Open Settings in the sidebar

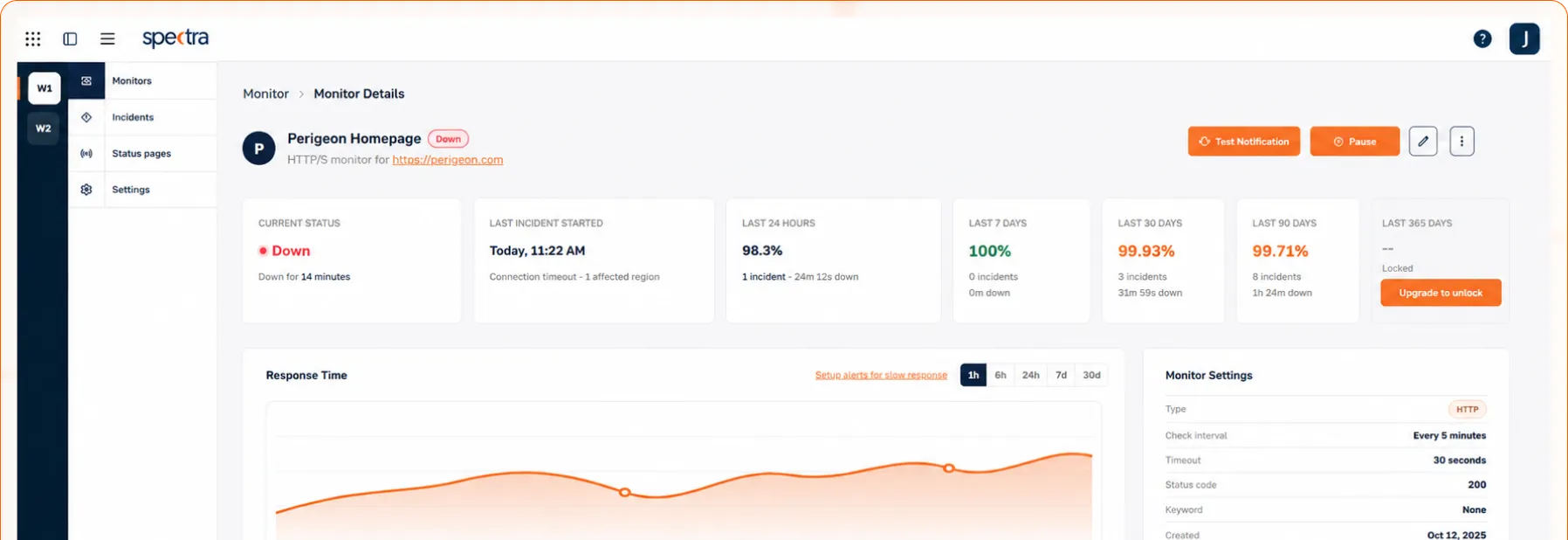click(x=131, y=190)
